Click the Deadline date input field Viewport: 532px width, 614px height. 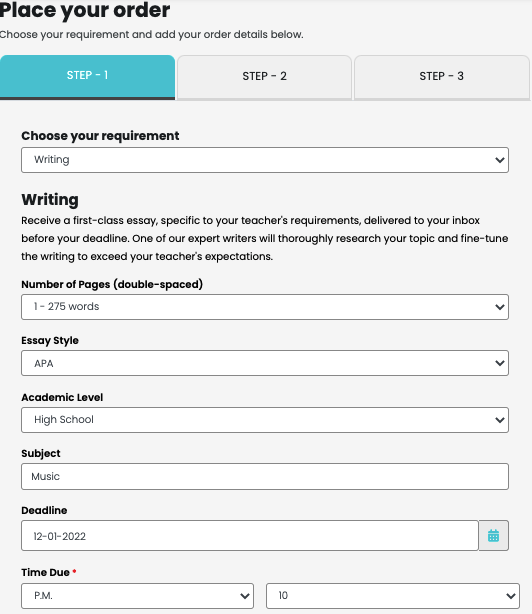250,535
